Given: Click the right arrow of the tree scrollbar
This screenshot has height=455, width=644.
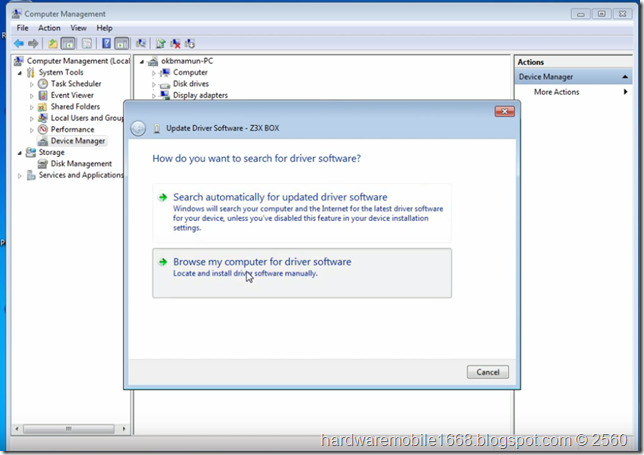Looking at the screenshot, I should coord(124,429).
